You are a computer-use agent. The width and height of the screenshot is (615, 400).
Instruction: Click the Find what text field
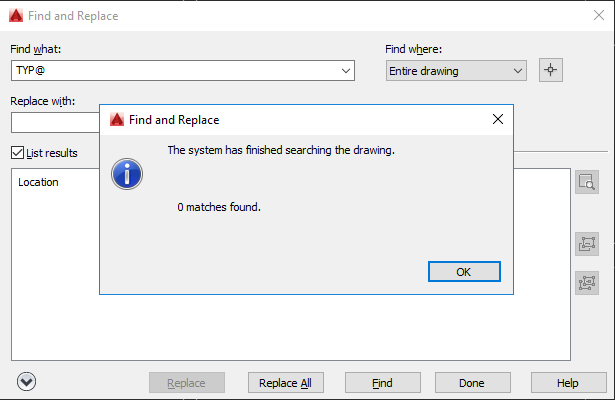click(175, 71)
